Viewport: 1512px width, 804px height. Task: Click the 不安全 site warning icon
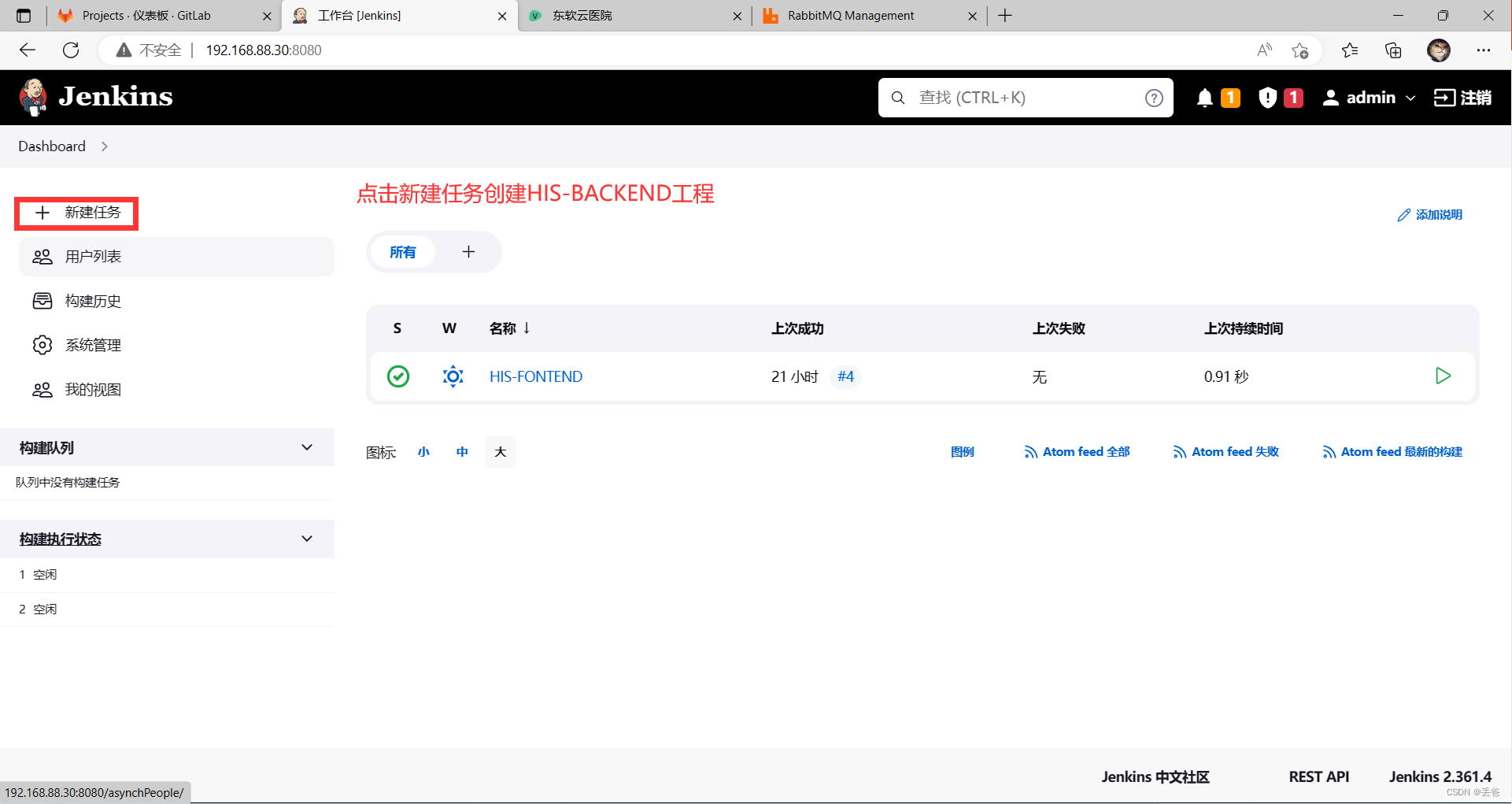tap(124, 50)
